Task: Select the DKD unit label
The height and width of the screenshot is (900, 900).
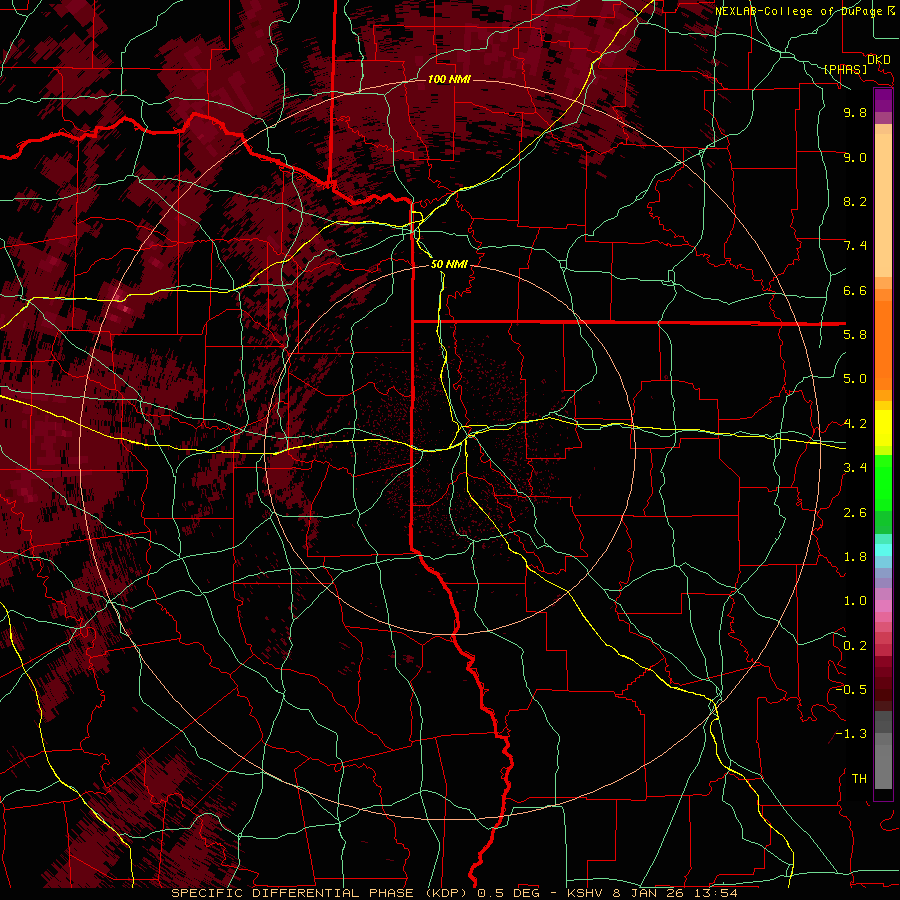Action: tap(878, 60)
